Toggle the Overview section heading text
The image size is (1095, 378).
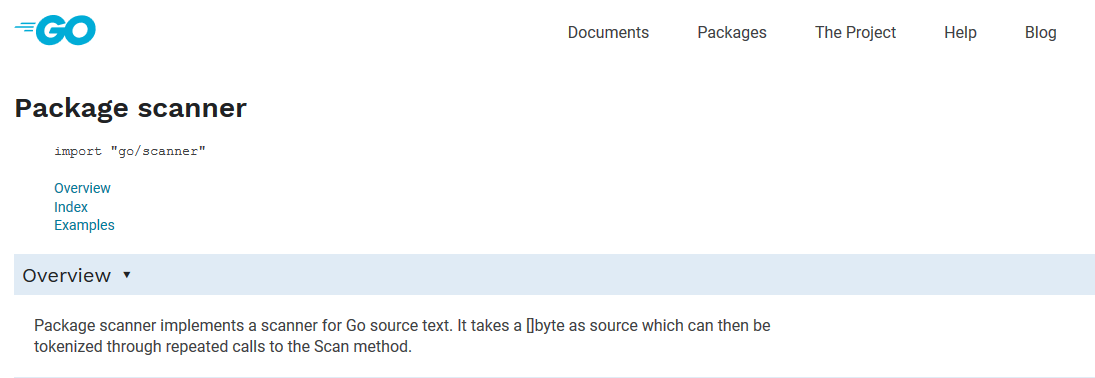66,275
